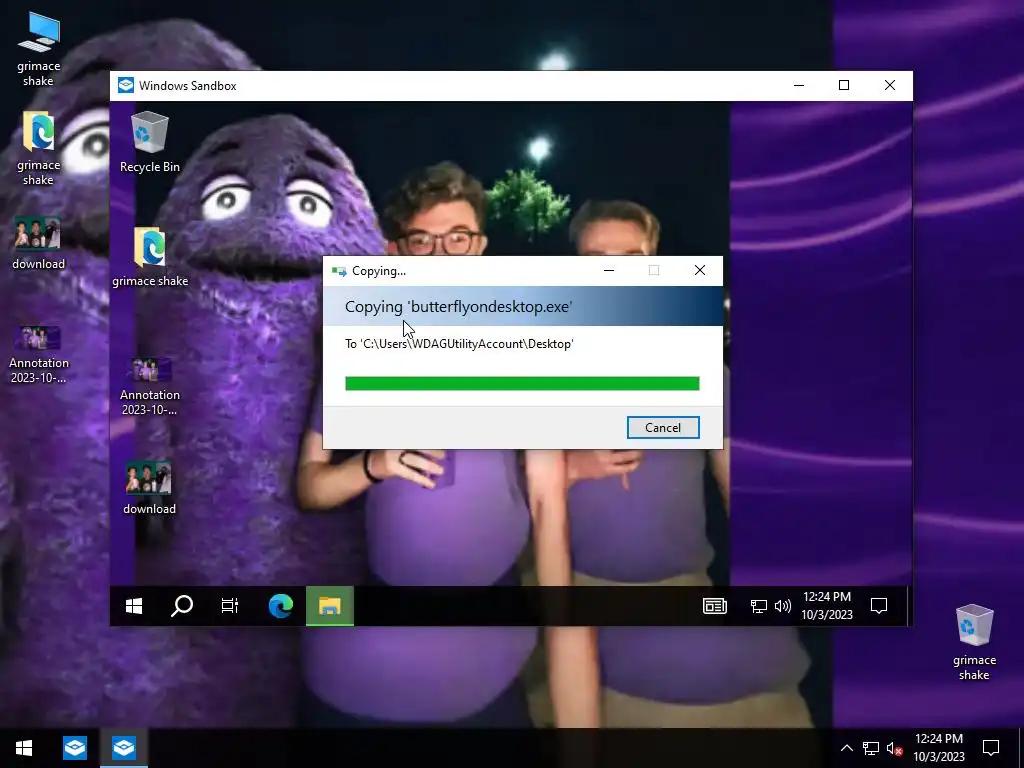1024x768 pixels.
Task: Click the host network tray icon
Action: 871,748
